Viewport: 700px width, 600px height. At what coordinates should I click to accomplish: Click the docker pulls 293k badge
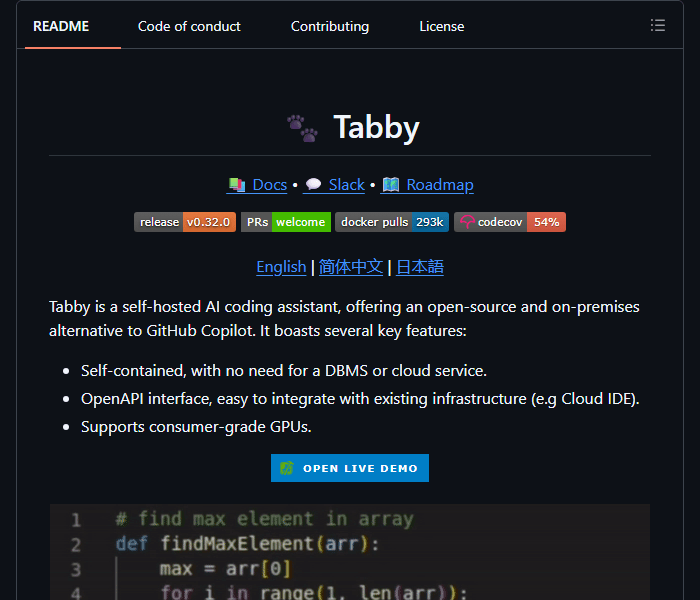[392, 222]
